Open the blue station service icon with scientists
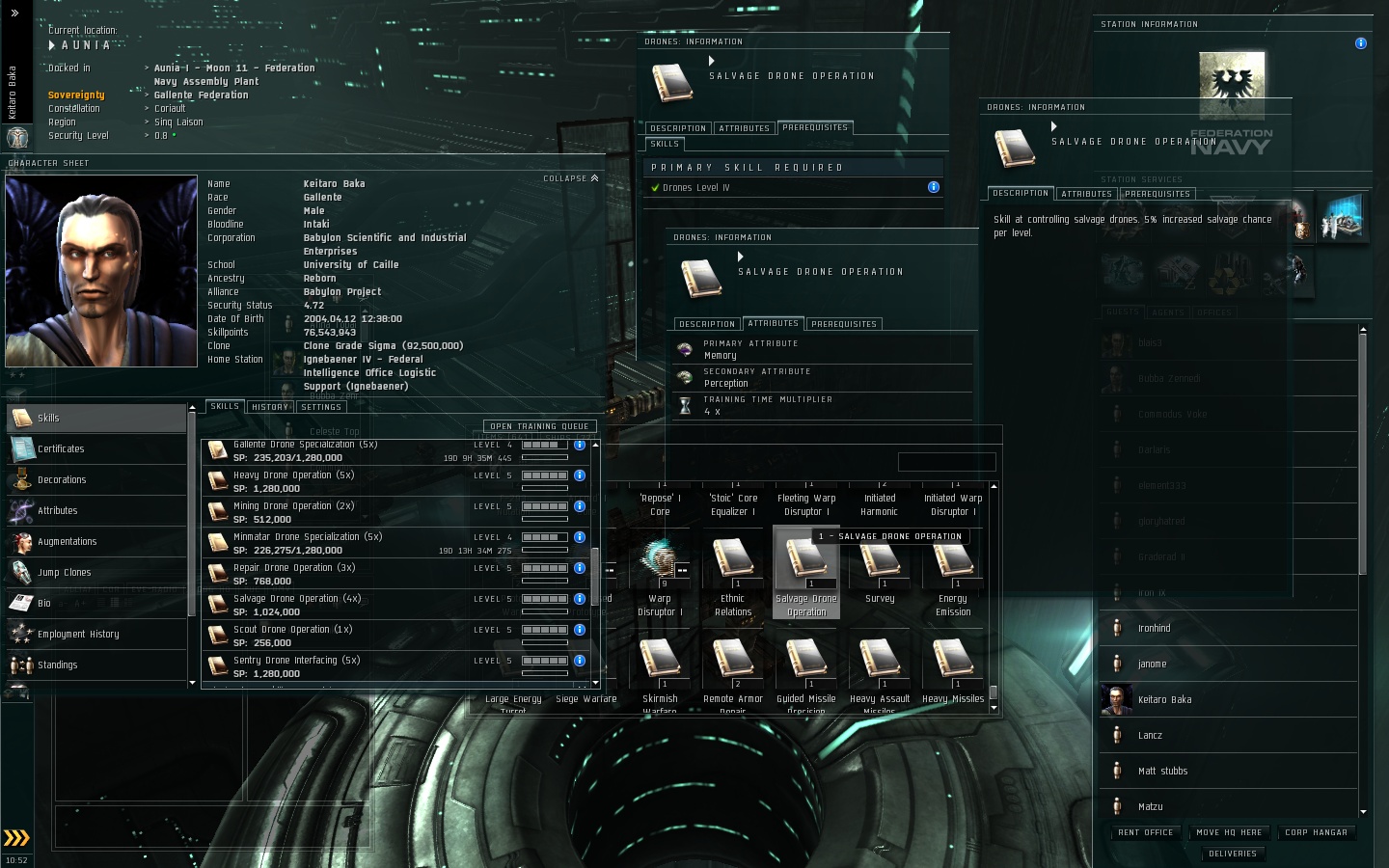This screenshot has height=868, width=1389. click(x=1343, y=218)
